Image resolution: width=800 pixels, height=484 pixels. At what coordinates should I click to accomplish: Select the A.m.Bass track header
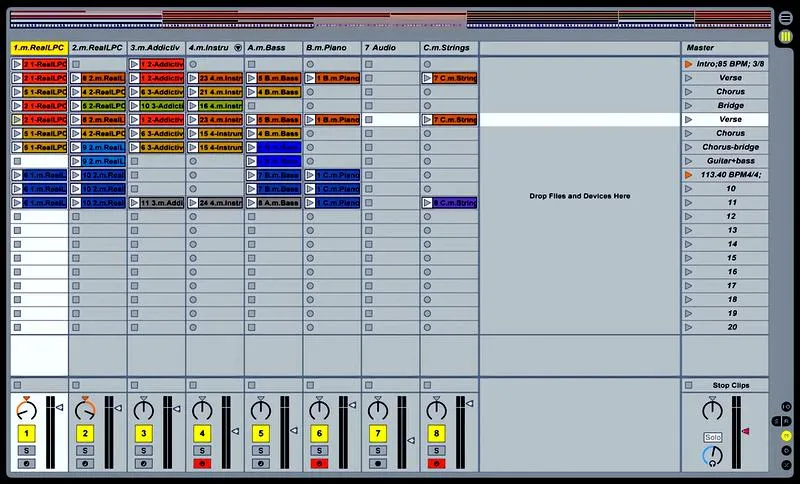(273, 48)
